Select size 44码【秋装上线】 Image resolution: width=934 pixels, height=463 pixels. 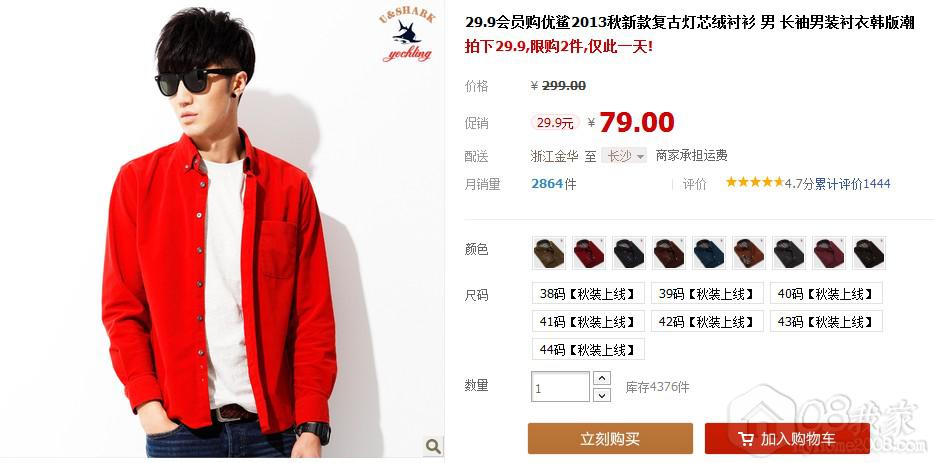click(x=588, y=349)
